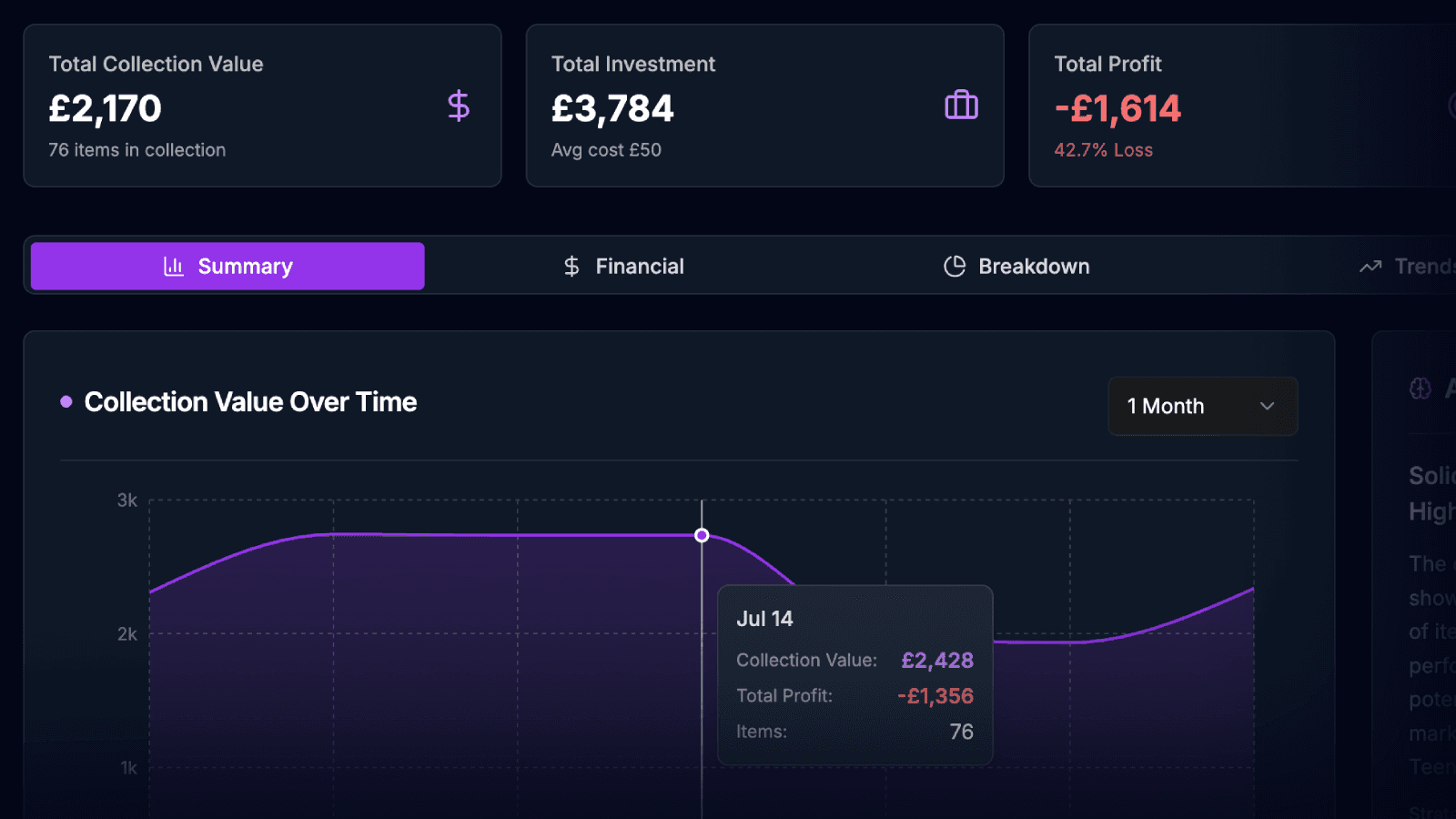Screen dimensions: 1456x819
Task: Click the dollar sign icon in Total Collection Value card
Action: point(459,106)
